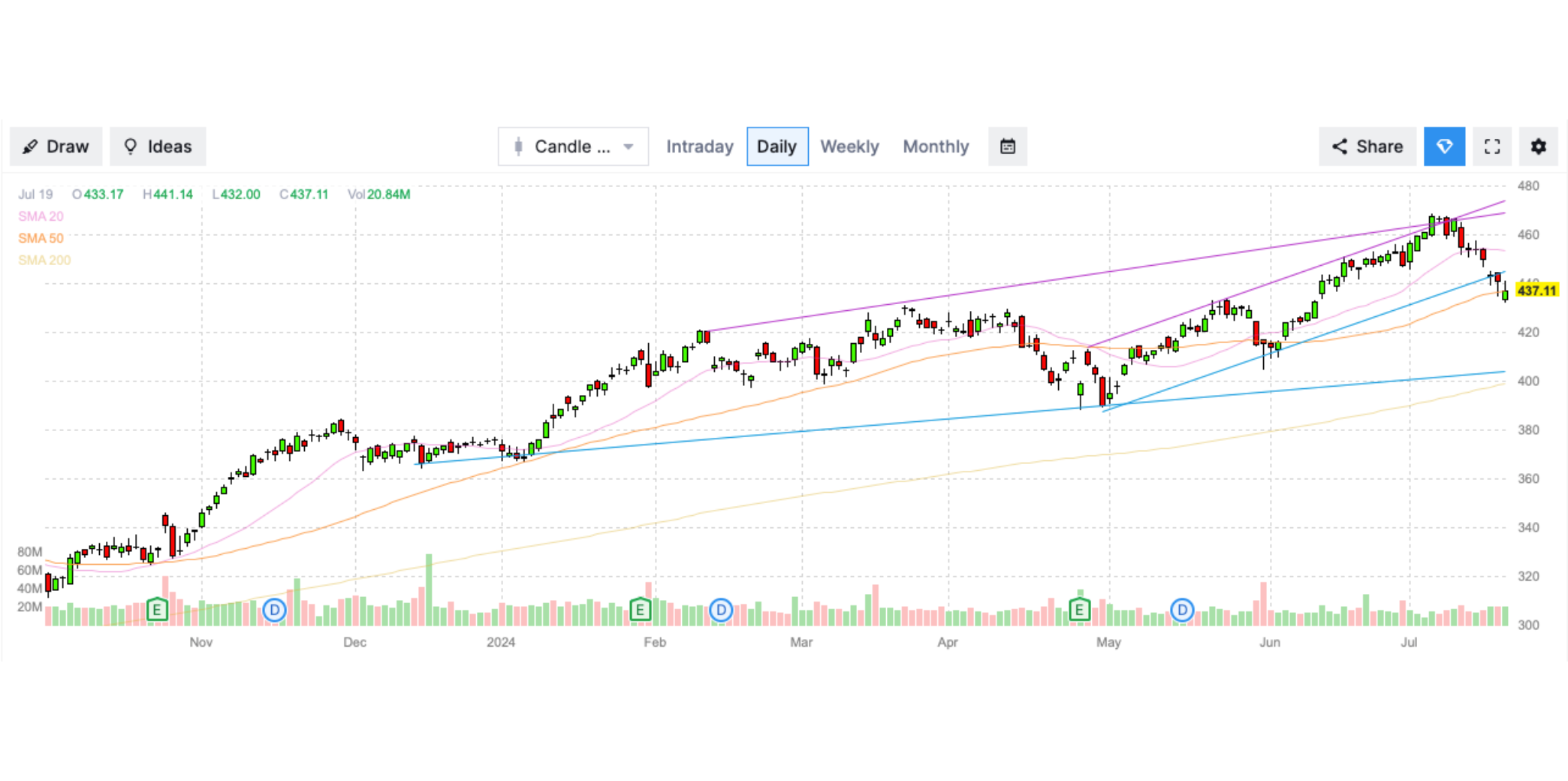Toggle the SMA 20 indicator label
This screenshot has height=781, width=1568.
coord(41,216)
